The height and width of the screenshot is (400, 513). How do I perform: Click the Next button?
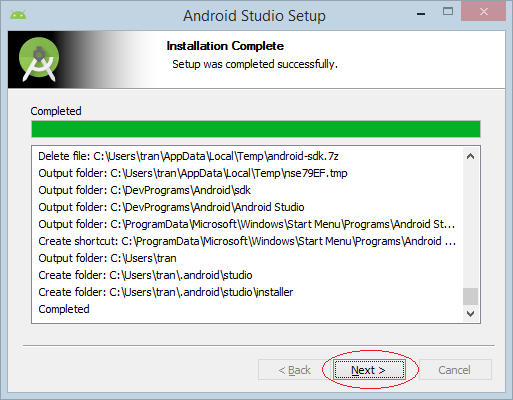pyautogui.click(x=368, y=370)
